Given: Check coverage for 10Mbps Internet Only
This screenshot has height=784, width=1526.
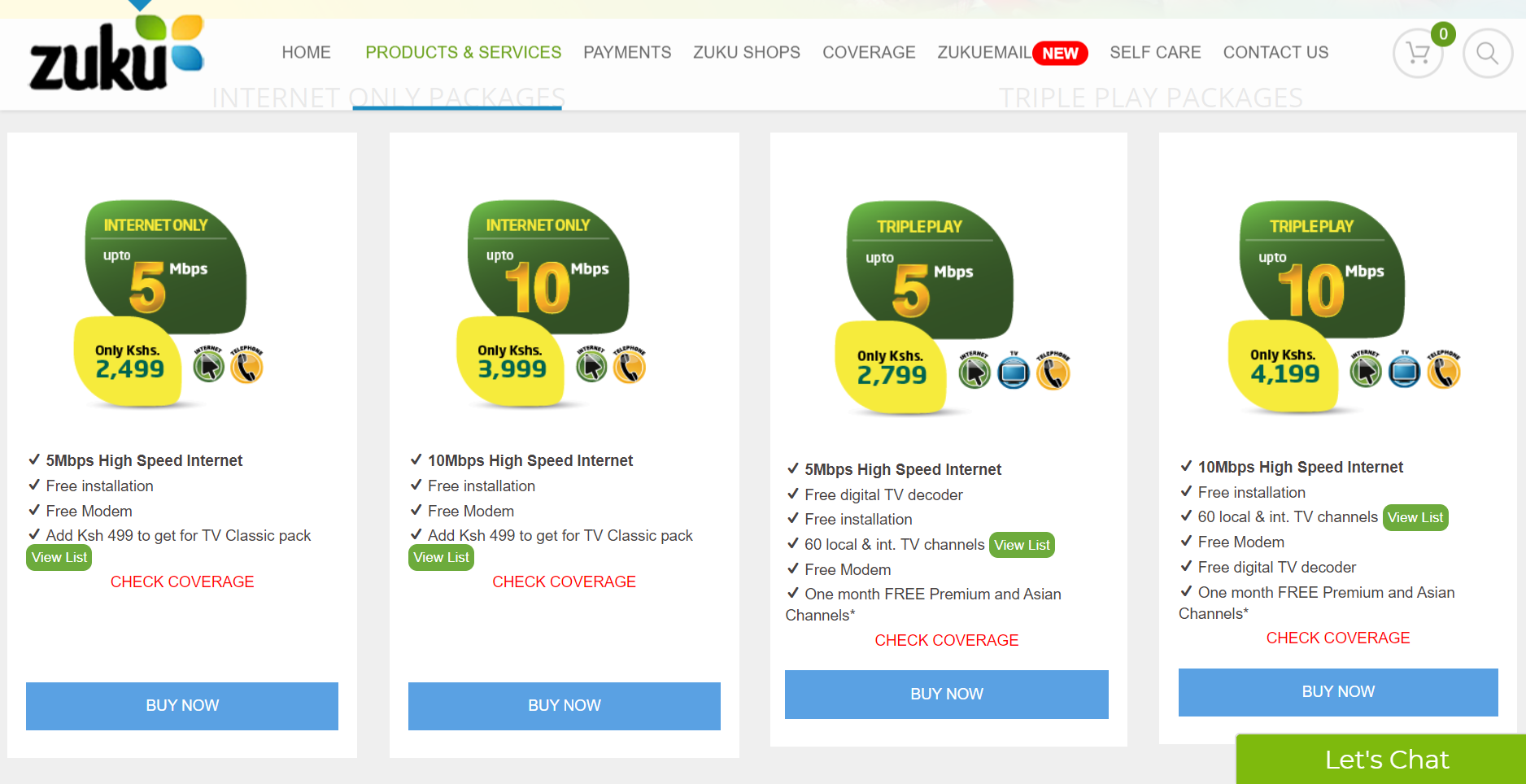Looking at the screenshot, I should 564,582.
